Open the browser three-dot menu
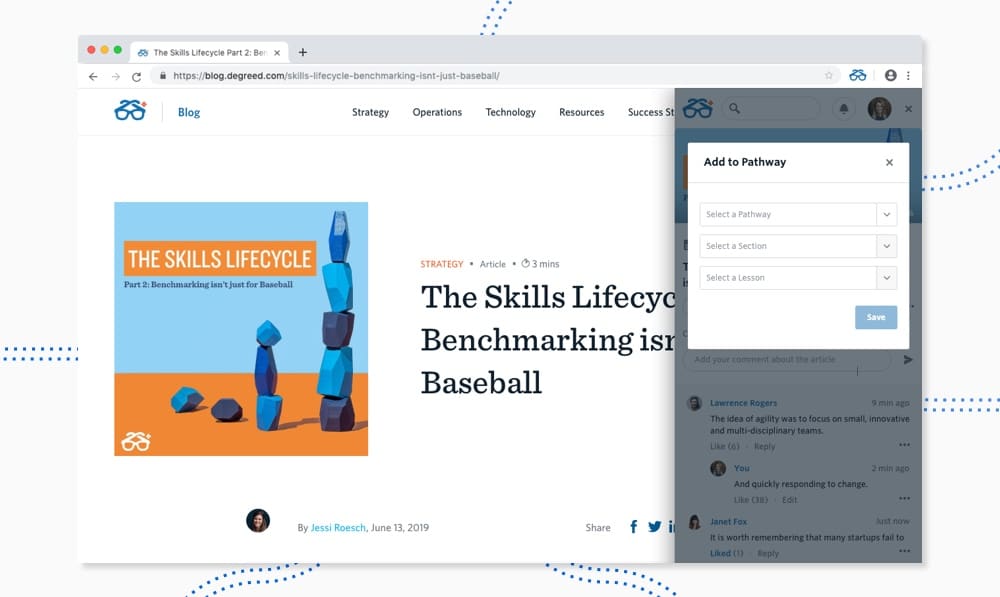 click(908, 75)
